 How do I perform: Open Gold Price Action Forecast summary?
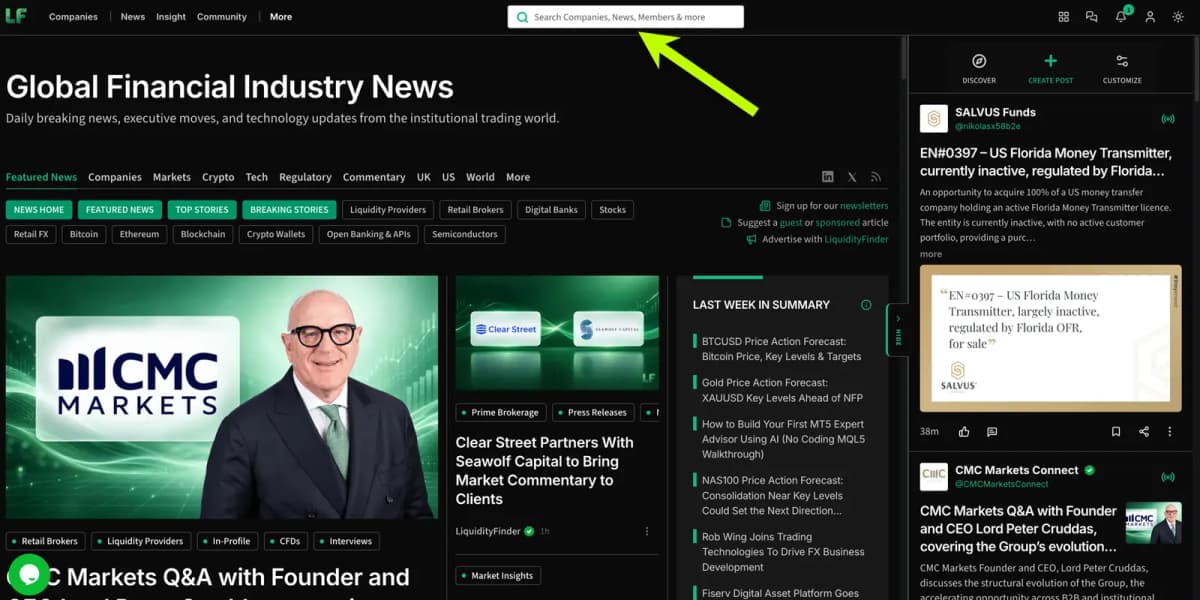pyautogui.click(x=782, y=390)
